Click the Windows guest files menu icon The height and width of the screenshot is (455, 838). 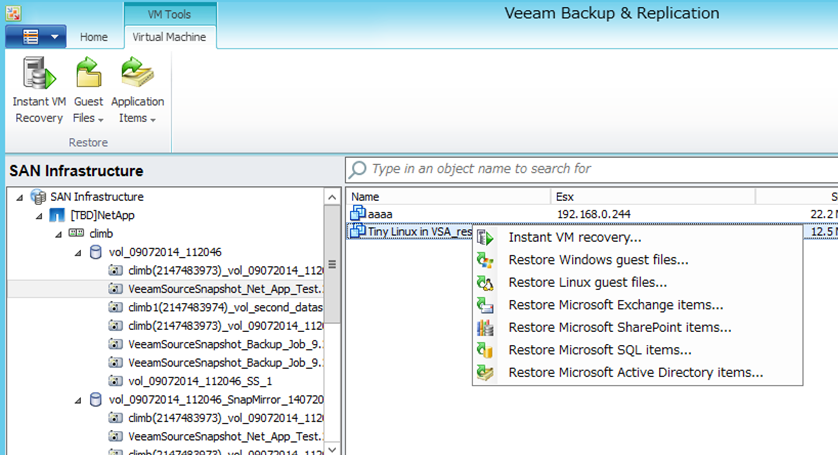(485, 260)
